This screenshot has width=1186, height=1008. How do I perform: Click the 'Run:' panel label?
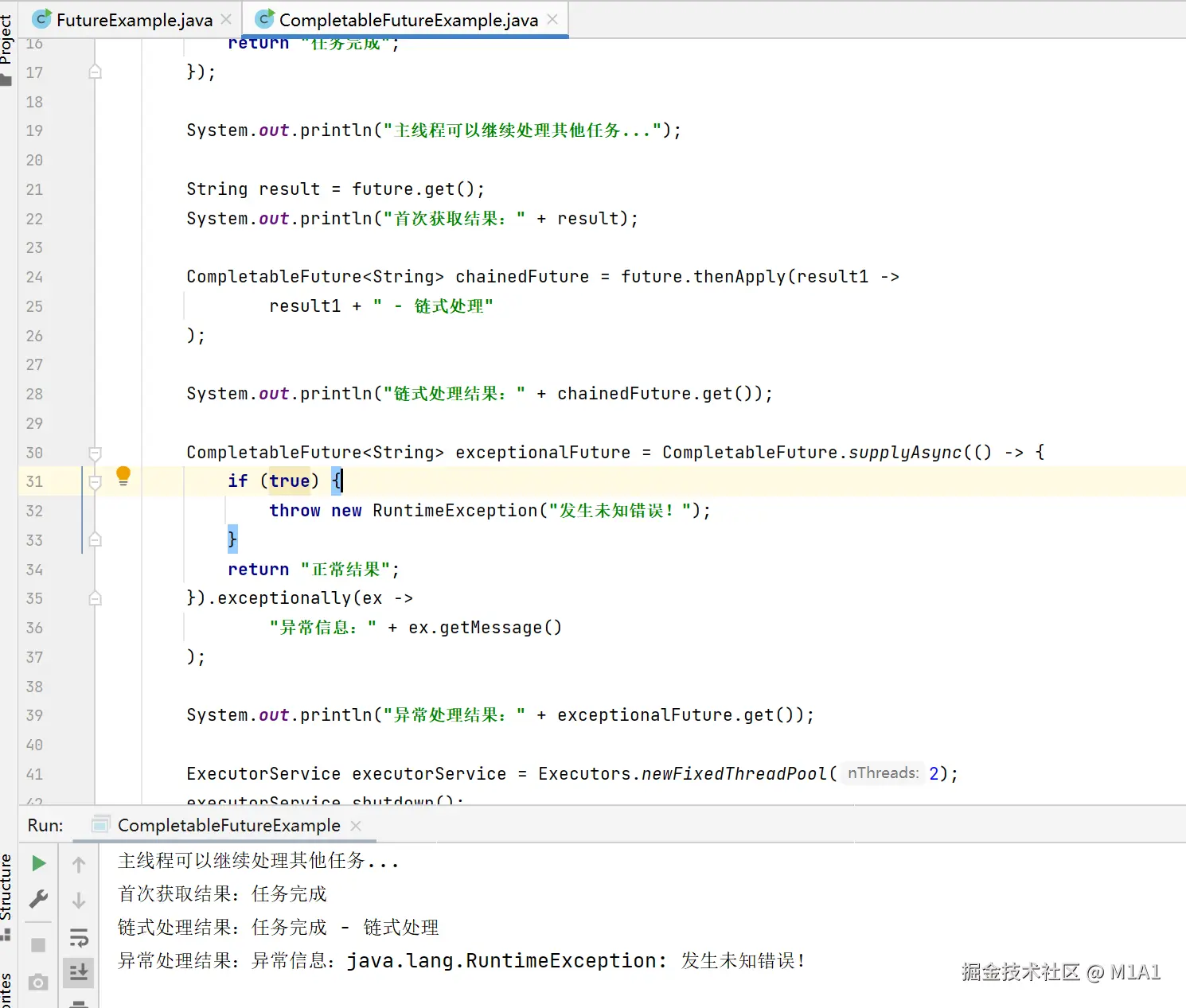45,826
